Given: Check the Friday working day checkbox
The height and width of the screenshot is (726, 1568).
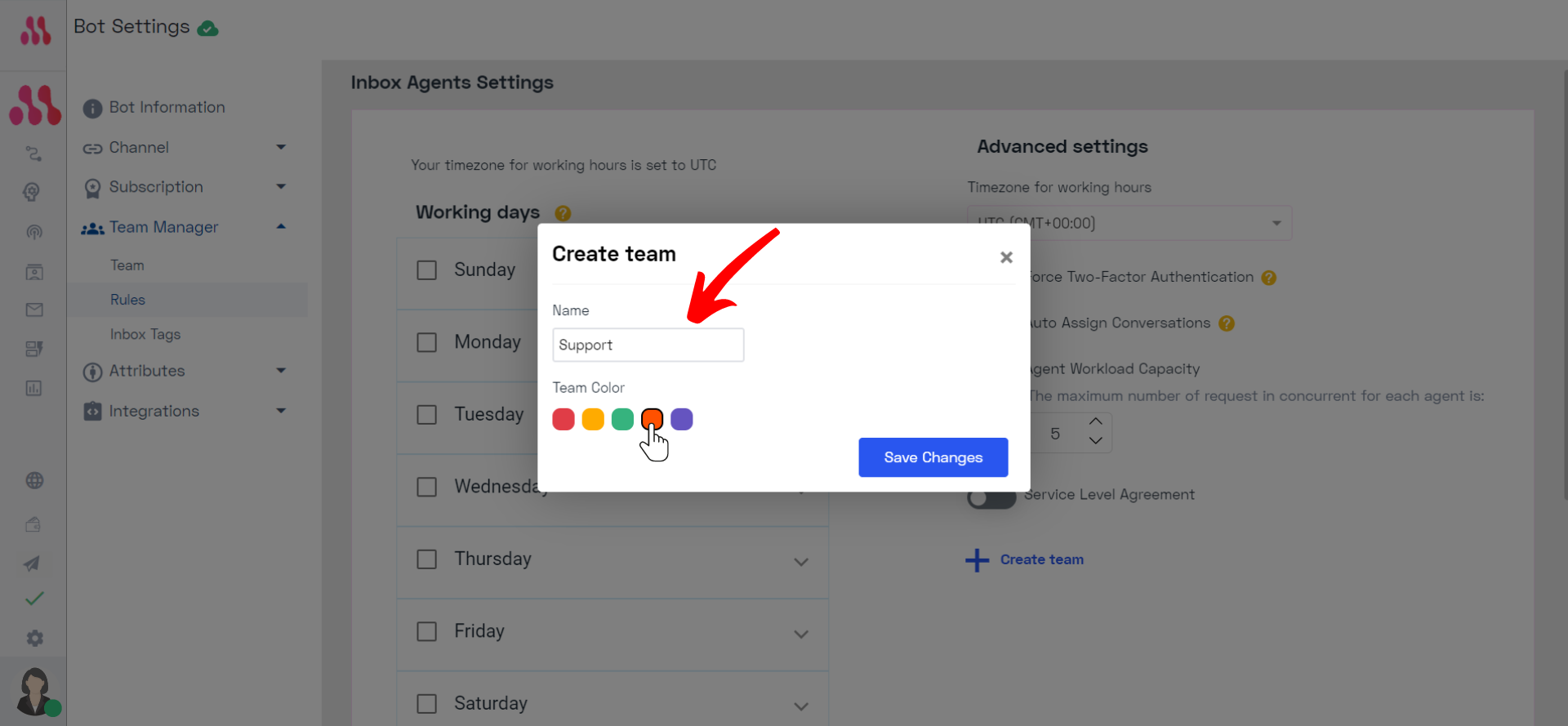Looking at the screenshot, I should [x=426, y=631].
